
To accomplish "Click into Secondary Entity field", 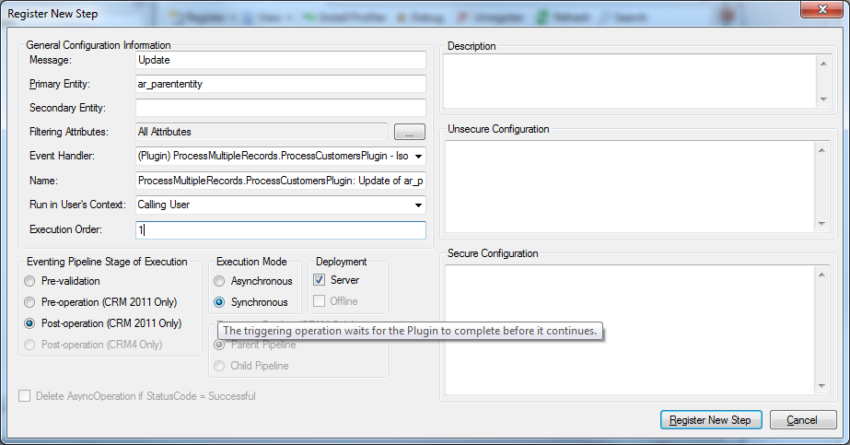I will point(280,108).
